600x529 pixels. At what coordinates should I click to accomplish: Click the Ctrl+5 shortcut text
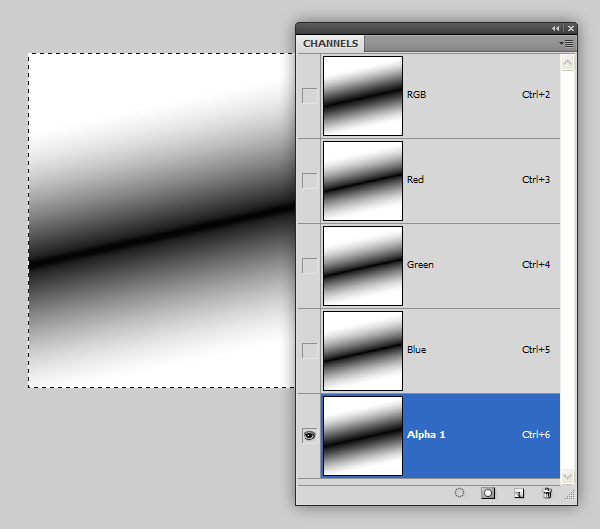536,349
